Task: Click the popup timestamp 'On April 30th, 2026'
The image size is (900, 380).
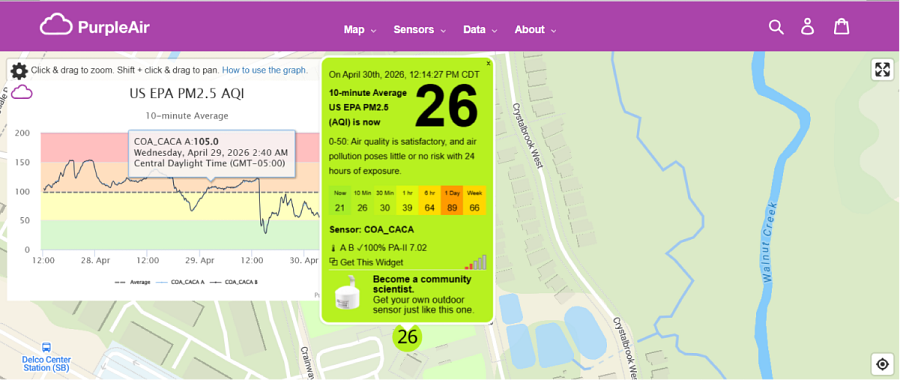Action: [x=404, y=75]
